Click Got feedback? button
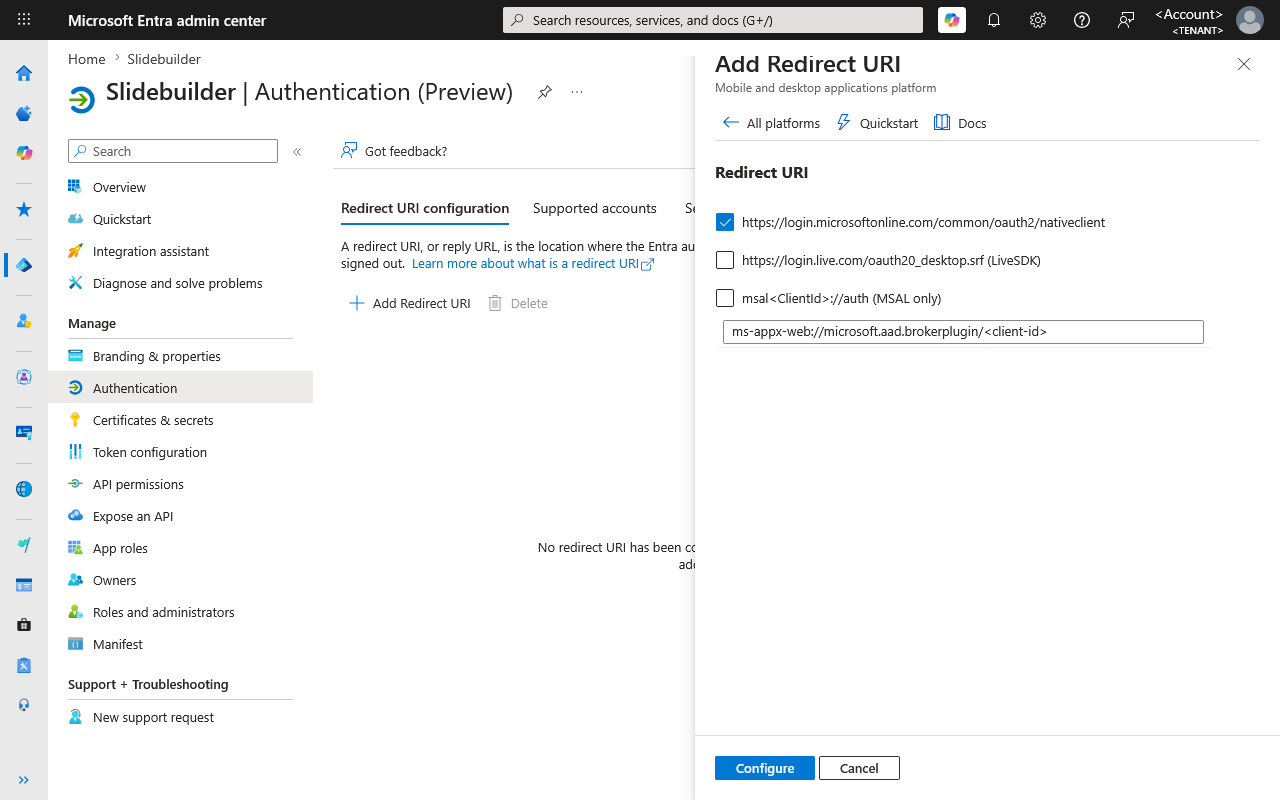The height and width of the screenshot is (800, 1280). pyautogui.click(x=394, y=151)
